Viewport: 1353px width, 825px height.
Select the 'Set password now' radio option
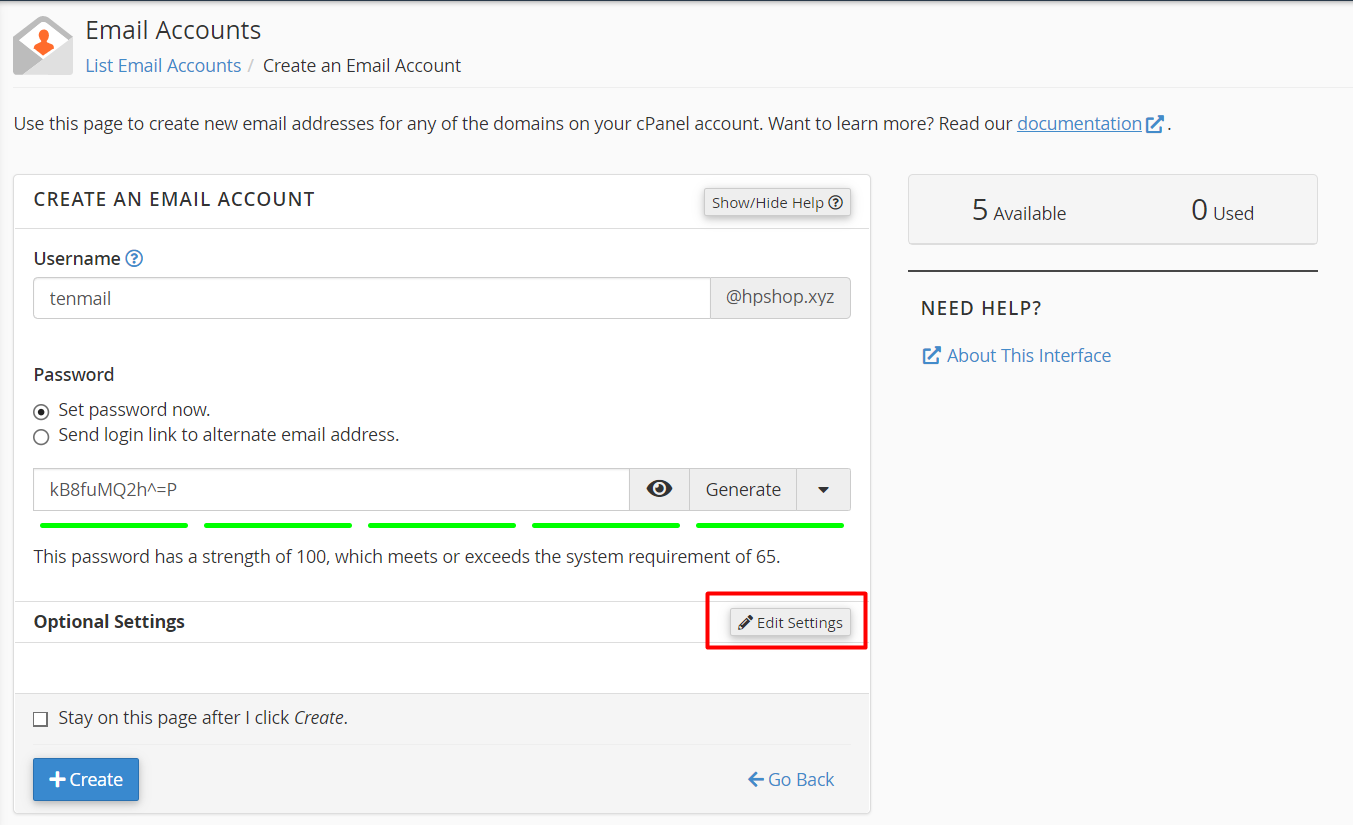tap(41, 411)
